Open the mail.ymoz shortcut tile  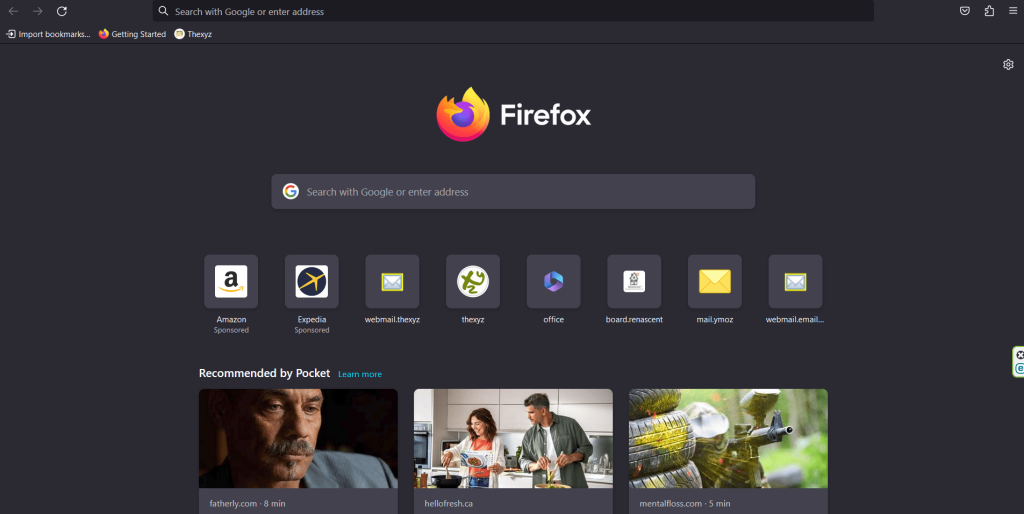pos(715,281)
